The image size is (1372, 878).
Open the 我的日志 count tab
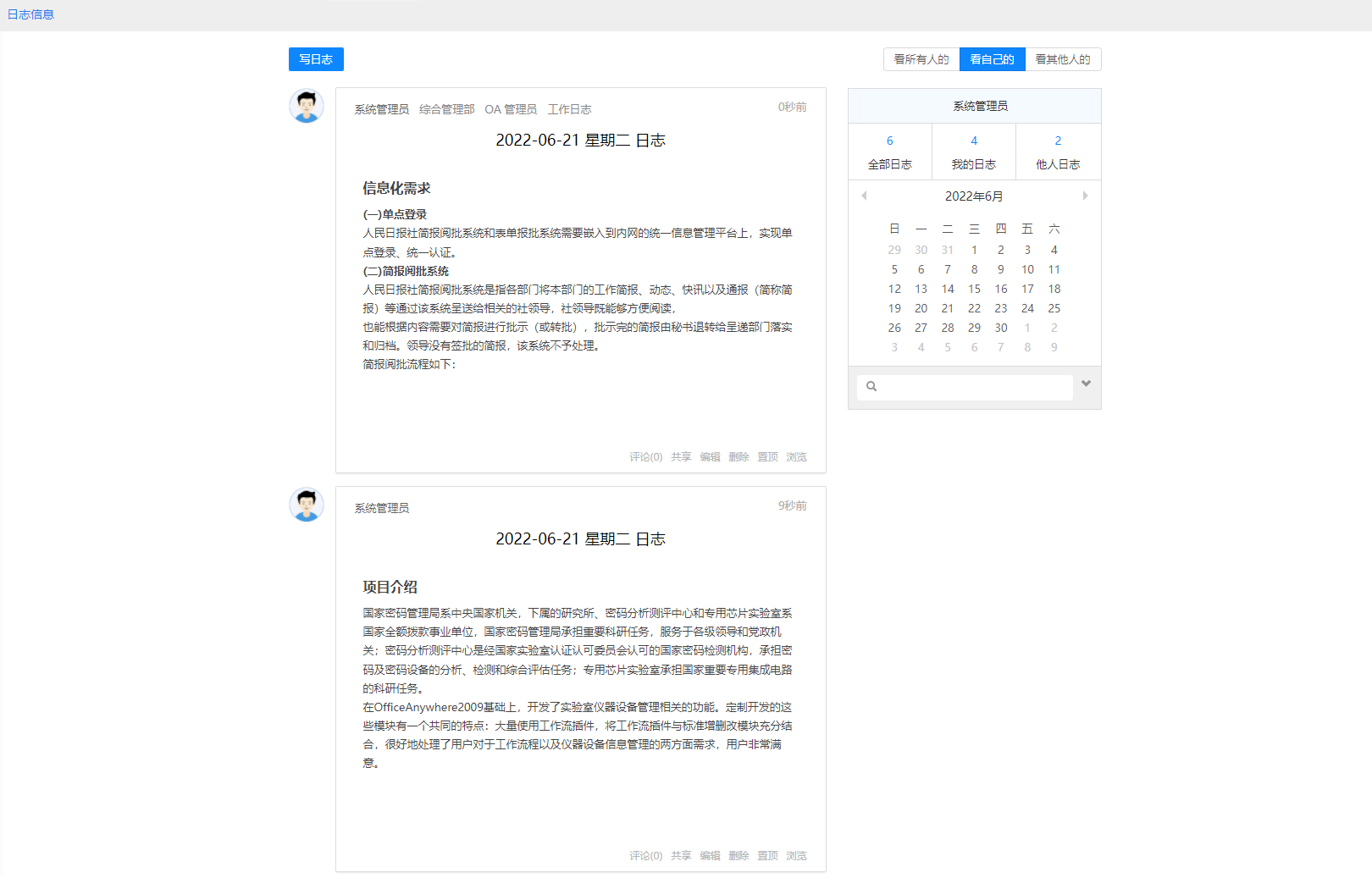pos(974,152)
